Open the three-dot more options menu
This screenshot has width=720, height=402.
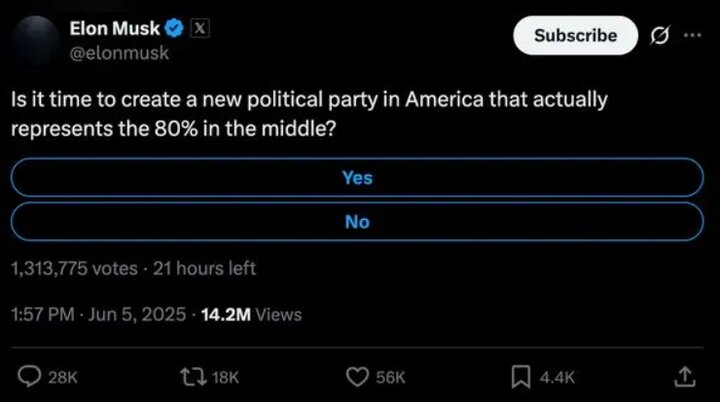coord(692,35)
